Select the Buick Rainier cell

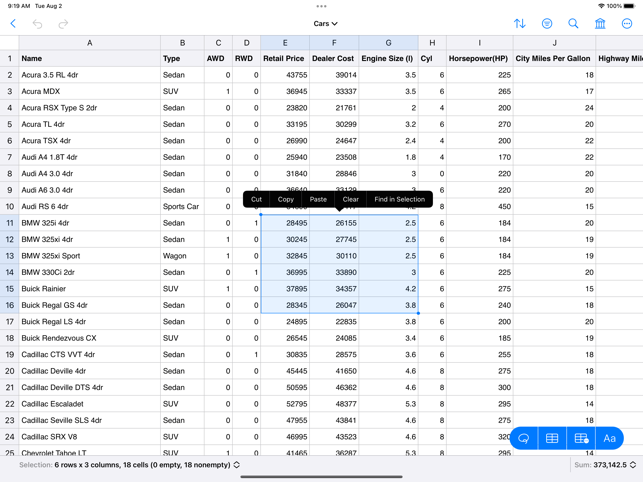coord(89,288)
